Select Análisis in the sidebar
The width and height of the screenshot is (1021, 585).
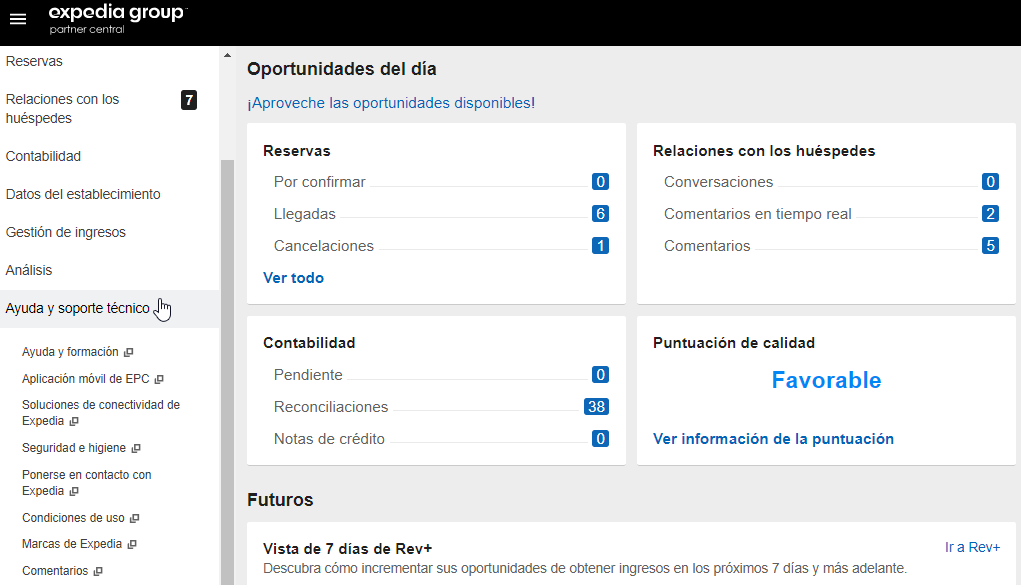pyautogui.click(x=29, y=271)
